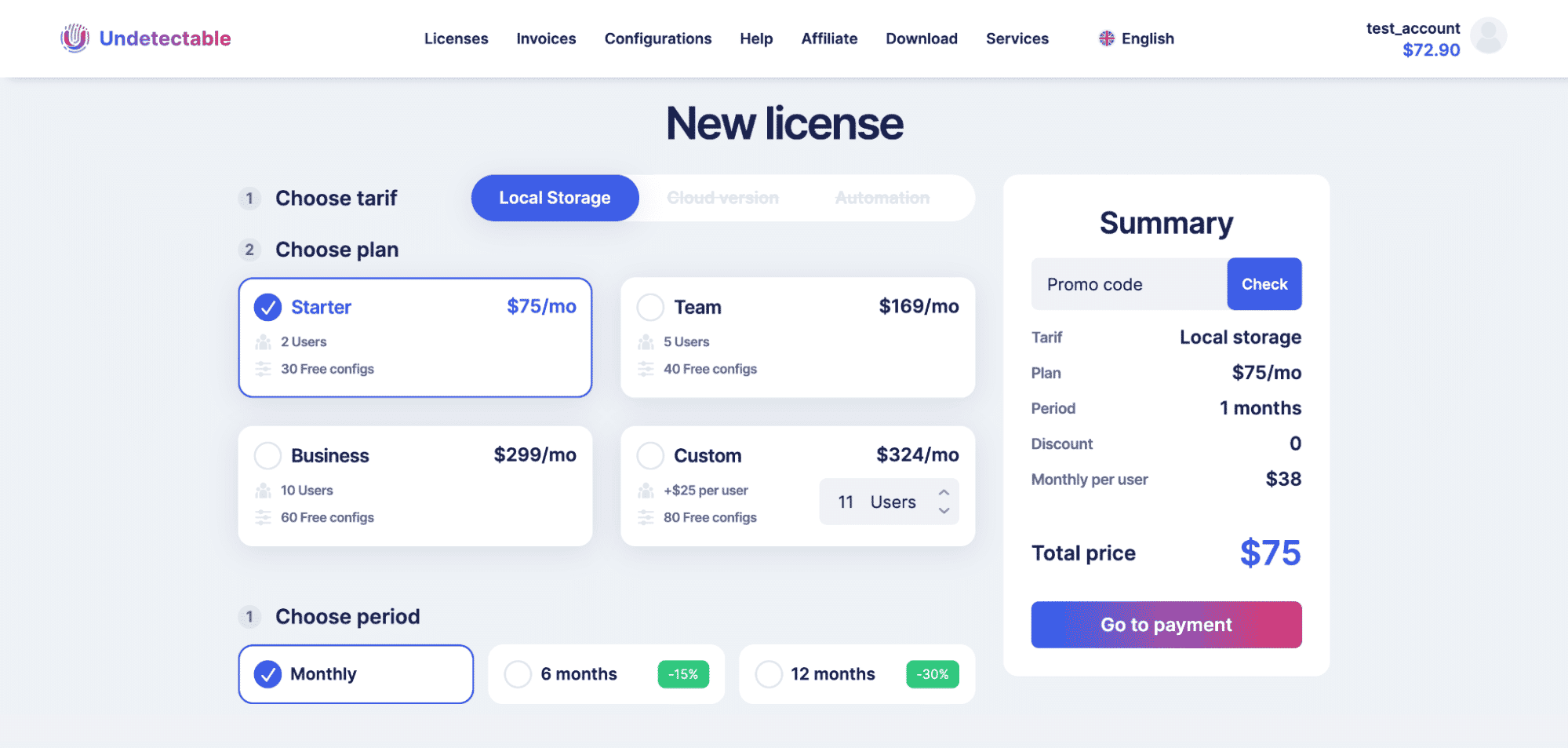The image size is (1568, 748).
Task: Click the $38 monthly per user value
Action: click(1283, 480)
